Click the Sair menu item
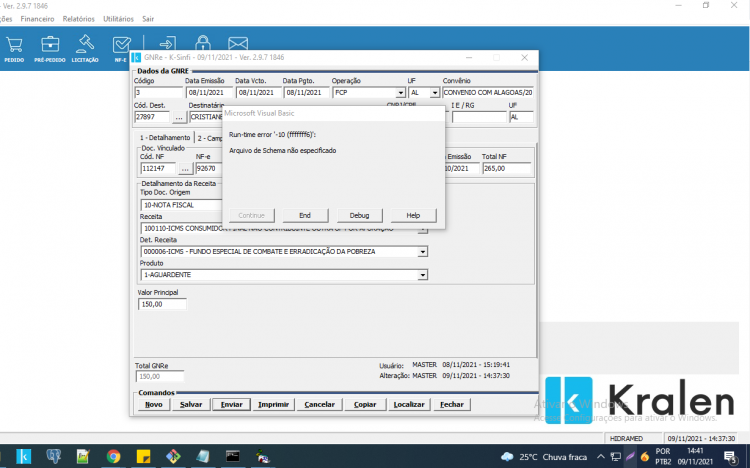The height and width of the screenshot is (468, 750). pos(148,19)
